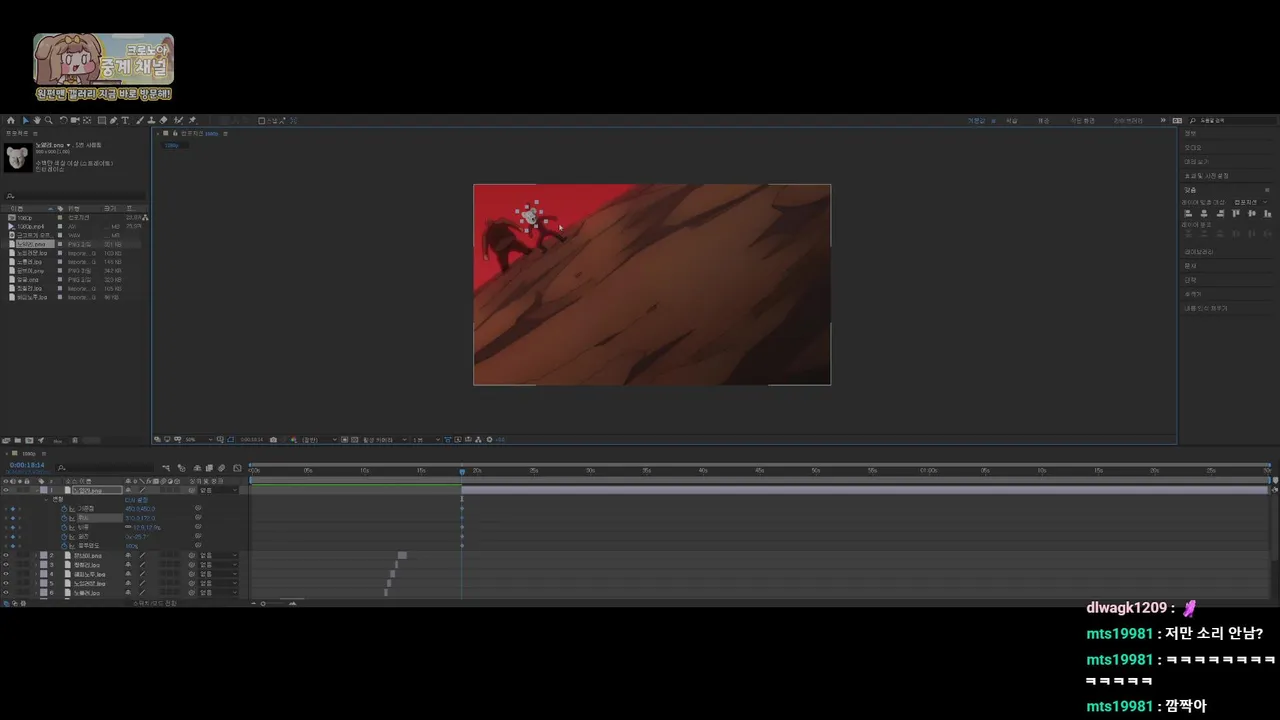Open the align layers to dropdown
Viewport: 1280px width, 720px height.
[1250, 202]
